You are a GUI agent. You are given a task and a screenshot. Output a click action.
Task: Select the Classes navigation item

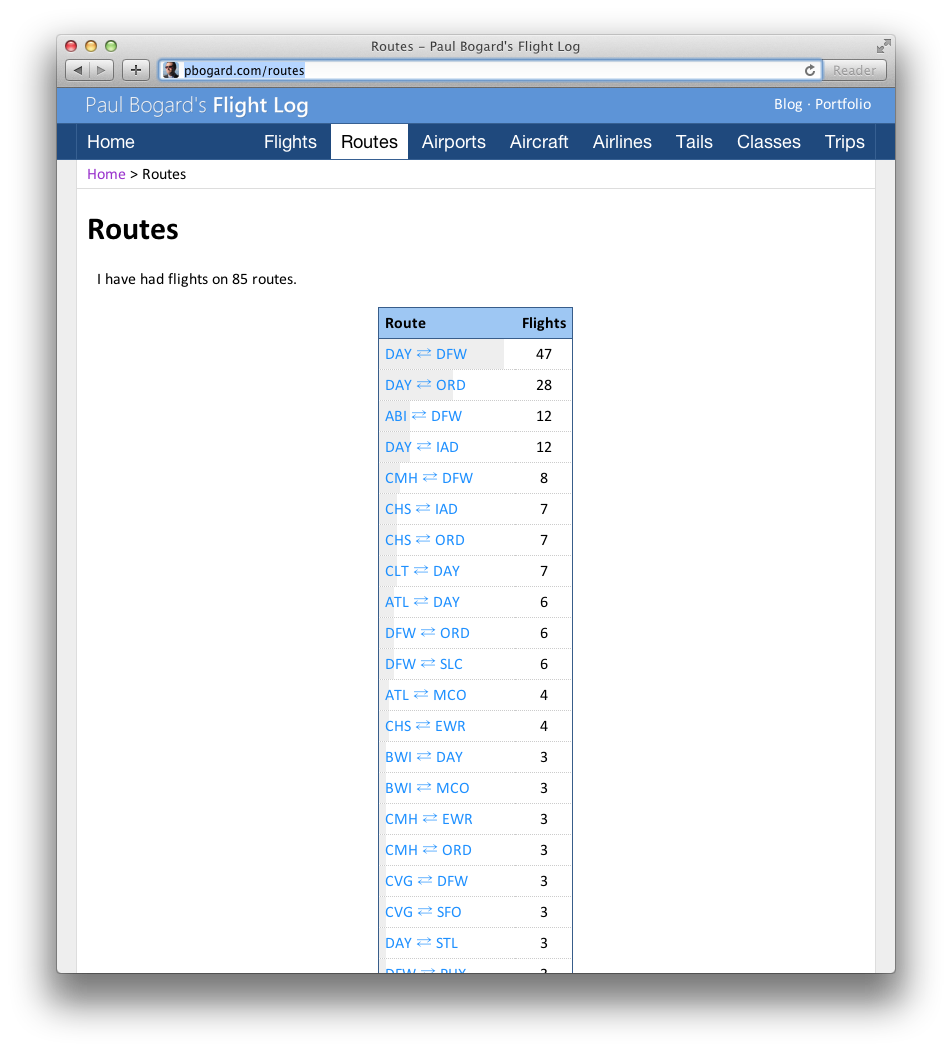(x=768, y=142)
